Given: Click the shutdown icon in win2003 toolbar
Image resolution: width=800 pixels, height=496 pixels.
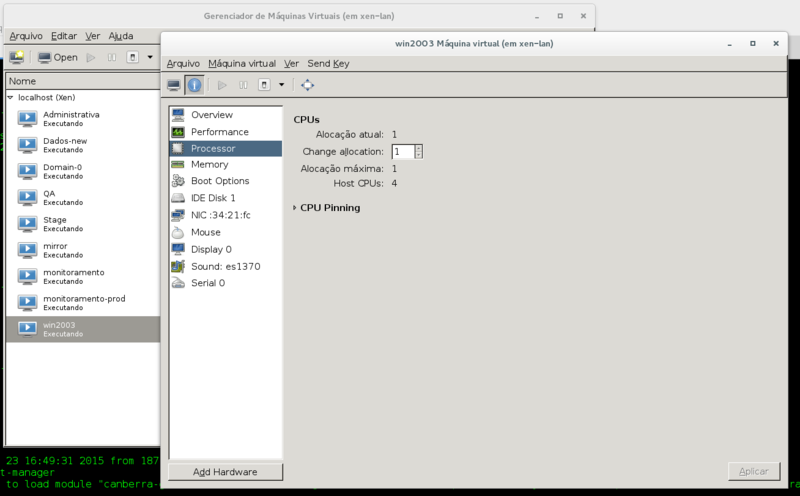Looking at the screenshot, I should (x=264, y=85).
